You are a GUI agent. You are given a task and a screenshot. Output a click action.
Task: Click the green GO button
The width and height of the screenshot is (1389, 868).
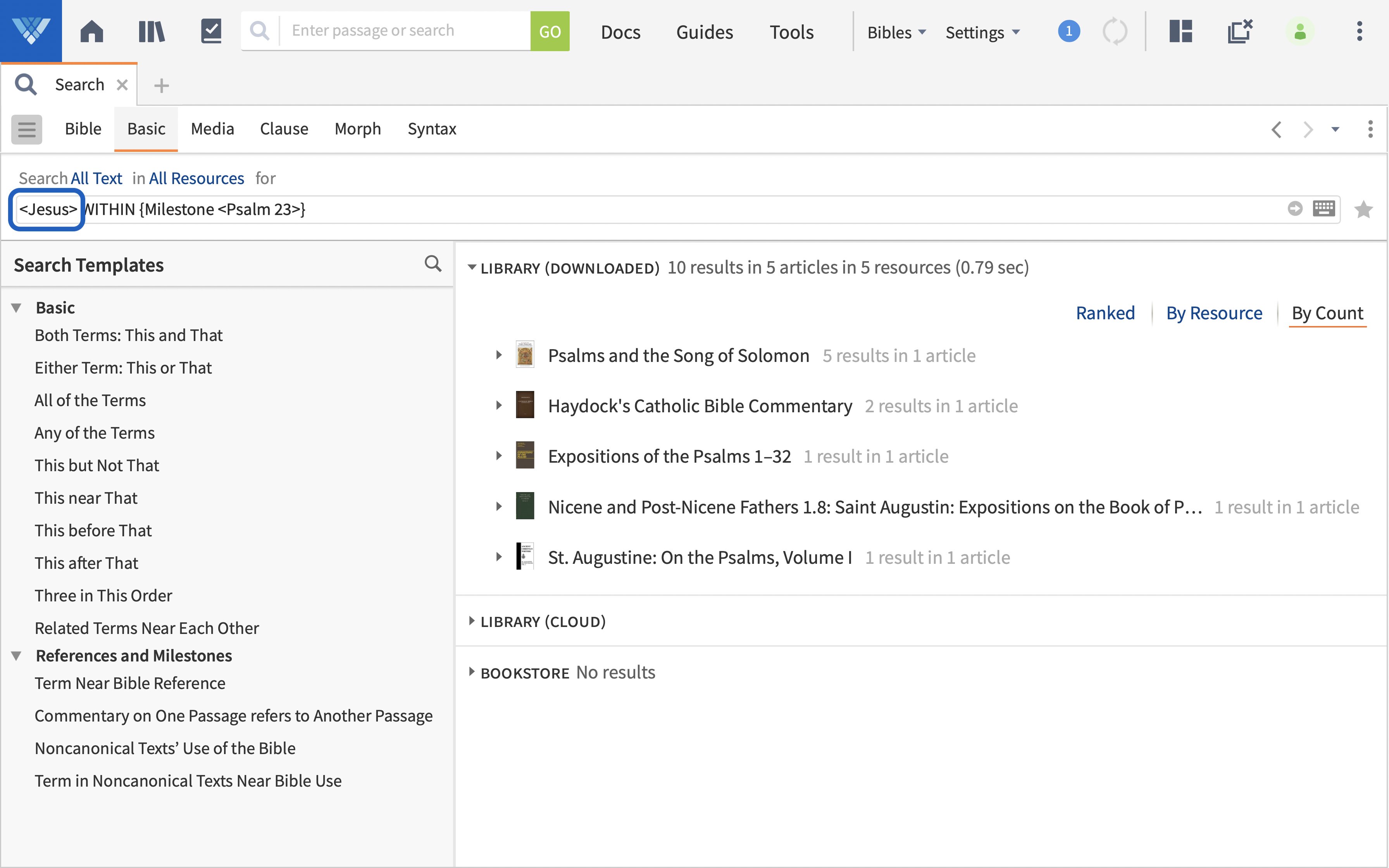(x=550, y=31)
